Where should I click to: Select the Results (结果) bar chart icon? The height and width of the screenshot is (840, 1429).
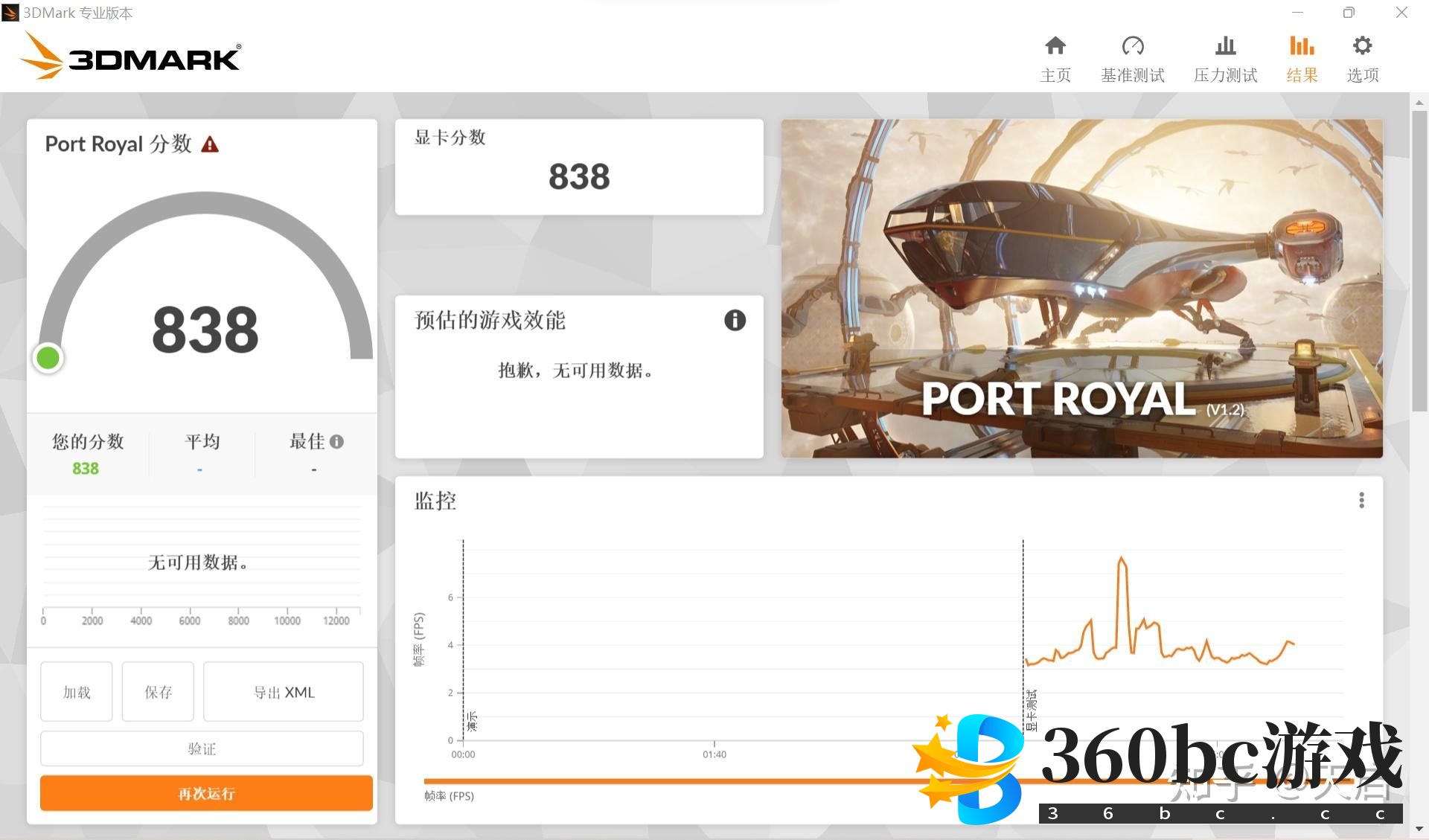coord(1301,47)
